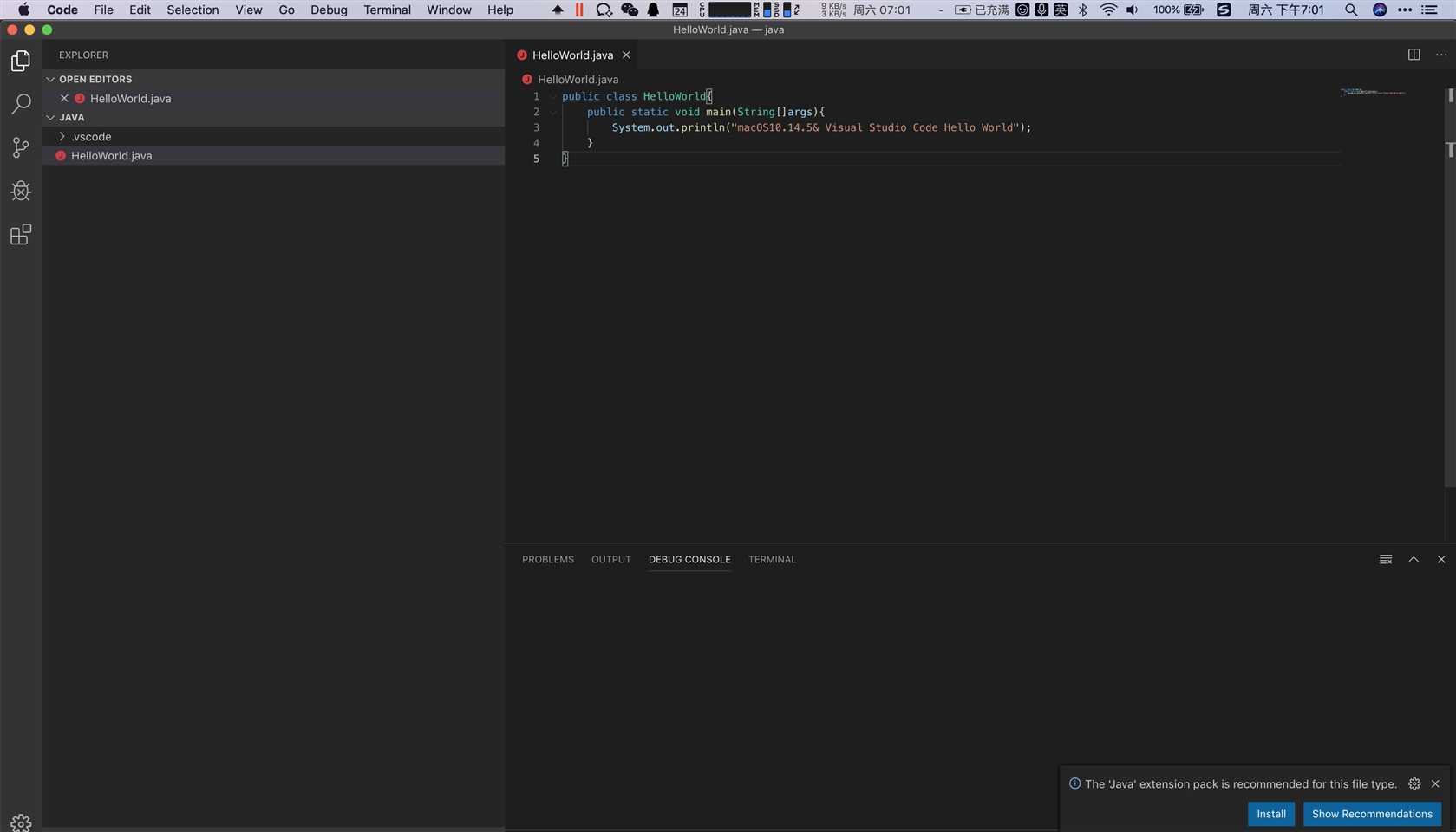
Task: Switch to the Output panel tab
Action: tap(611, 559)
